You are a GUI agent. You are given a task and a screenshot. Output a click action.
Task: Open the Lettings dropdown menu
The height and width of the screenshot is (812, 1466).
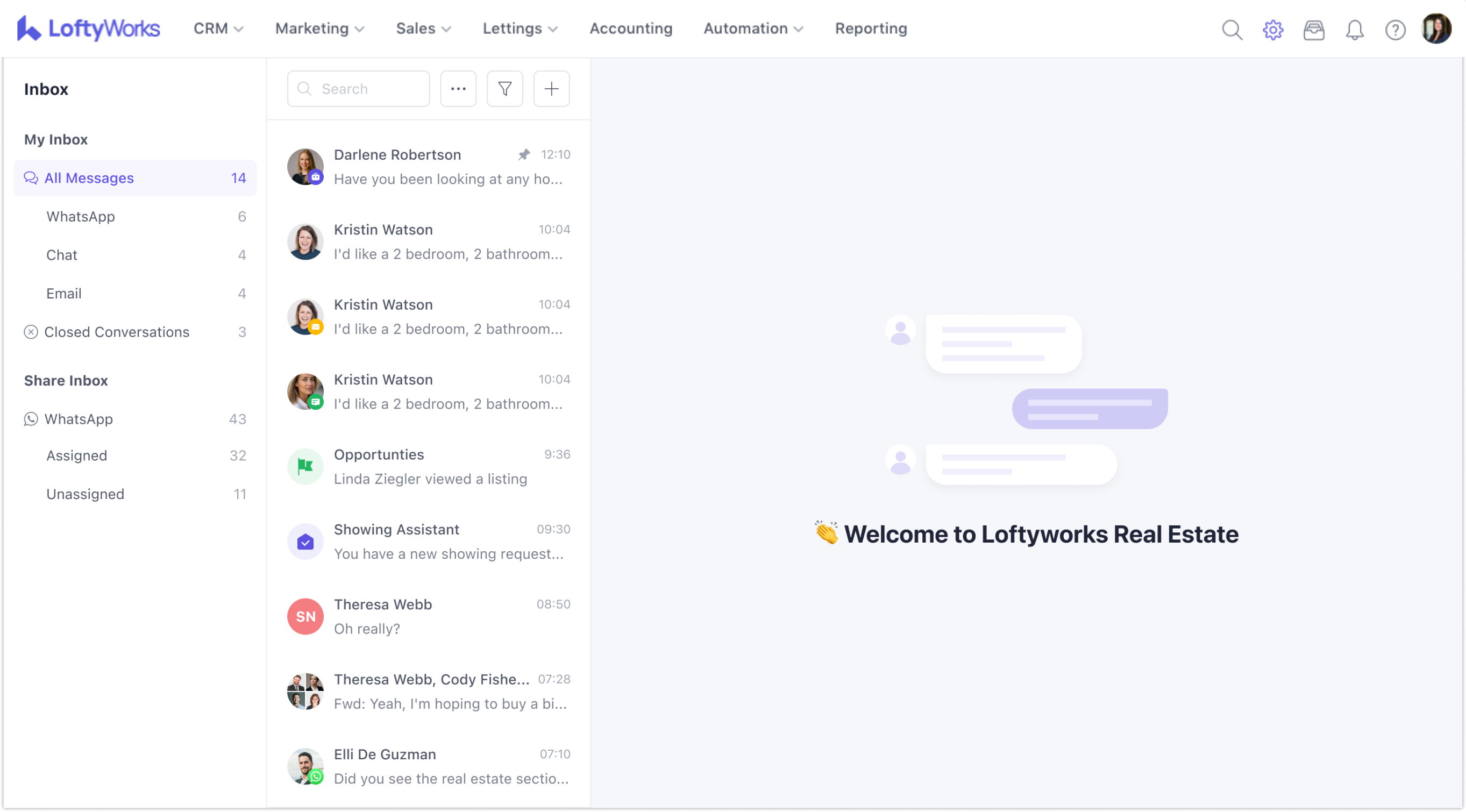click(519, 29)
